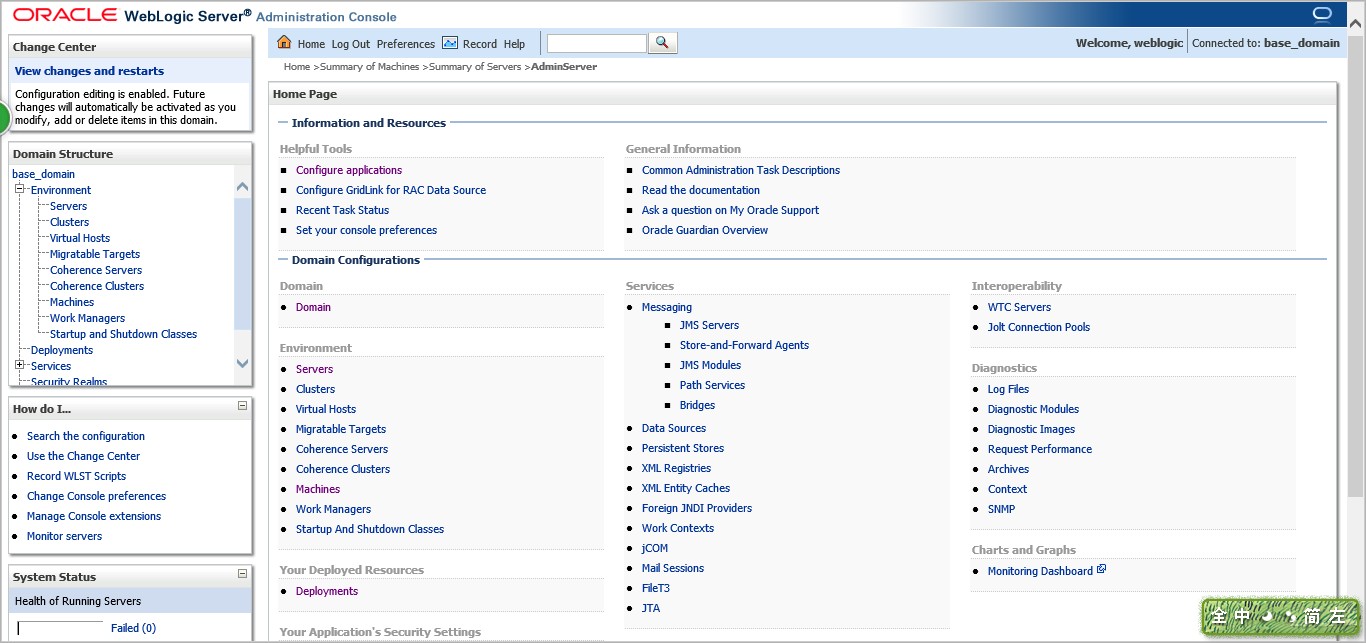Open Search the configuration link
Screen dimensions: 1366x643
(x=86, y=436)
